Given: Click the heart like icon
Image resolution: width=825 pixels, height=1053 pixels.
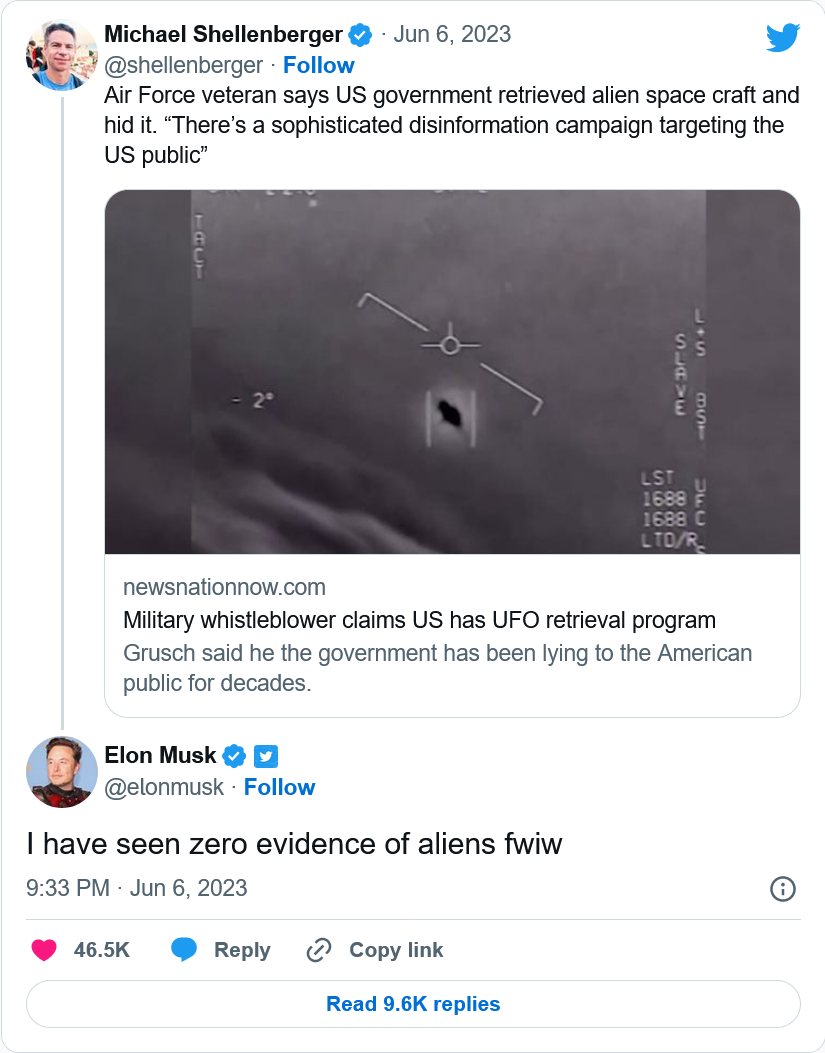Looking at the screenshot, I should 44,950.
